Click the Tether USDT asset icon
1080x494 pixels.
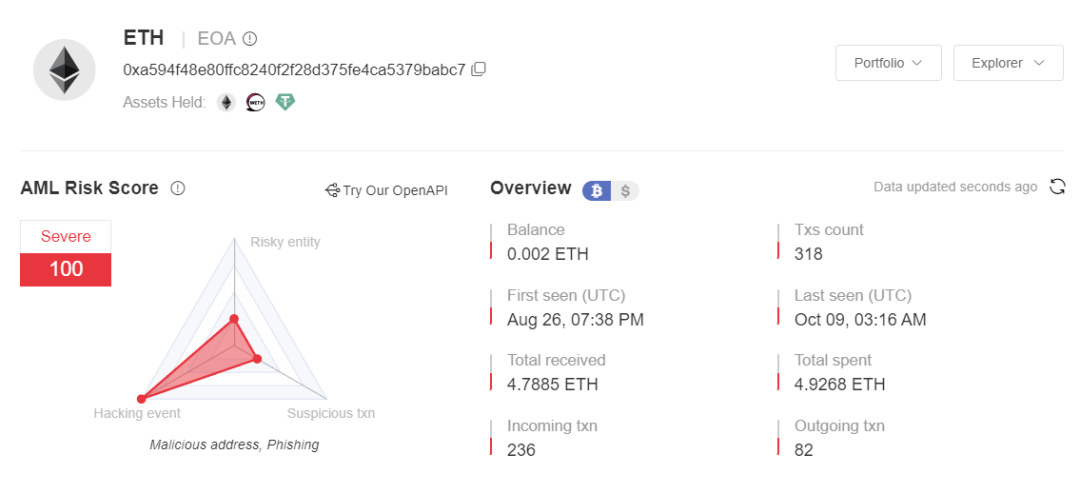(285, 103)
